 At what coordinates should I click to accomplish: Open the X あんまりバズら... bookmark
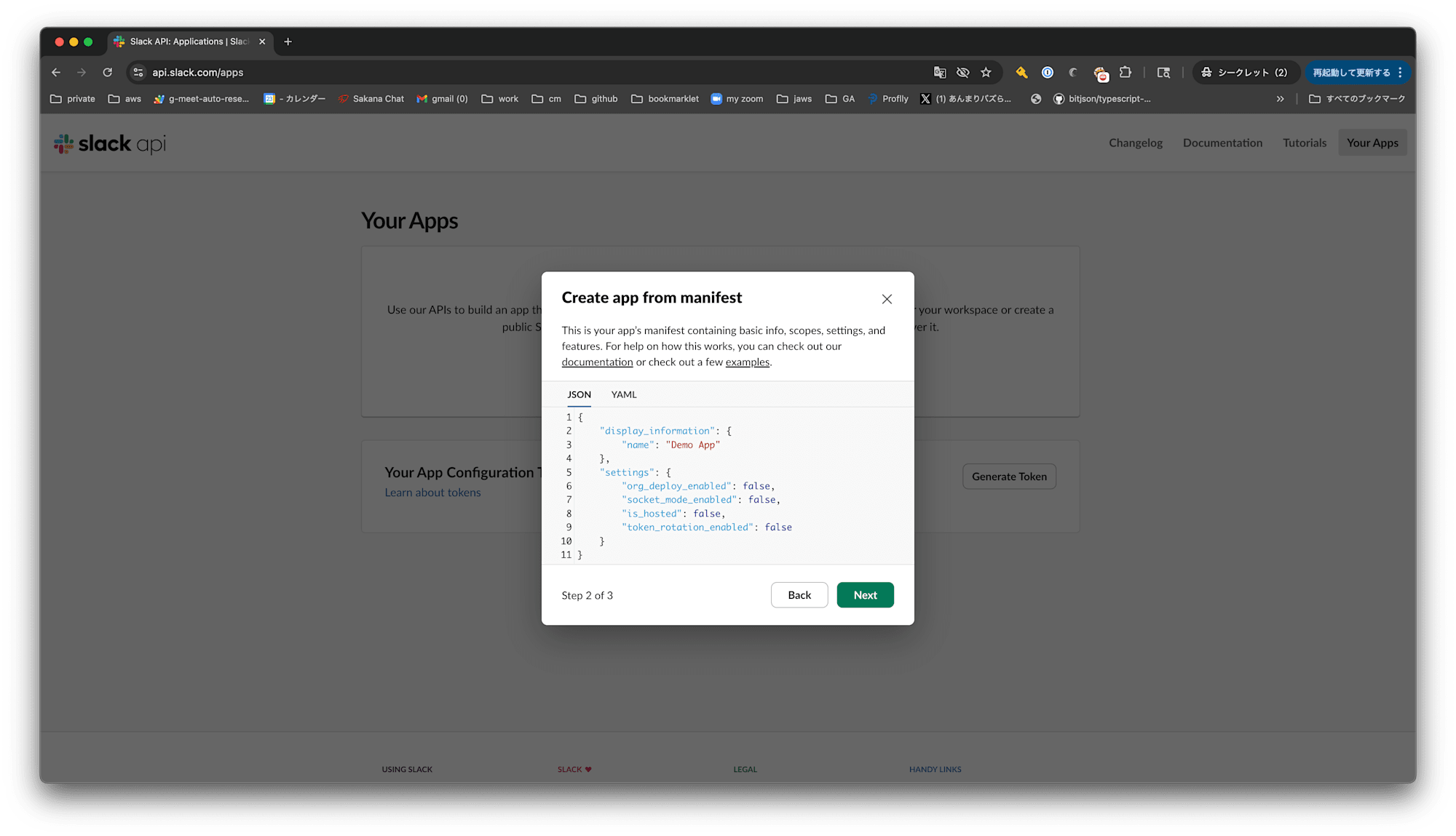(x=966, y=99)
